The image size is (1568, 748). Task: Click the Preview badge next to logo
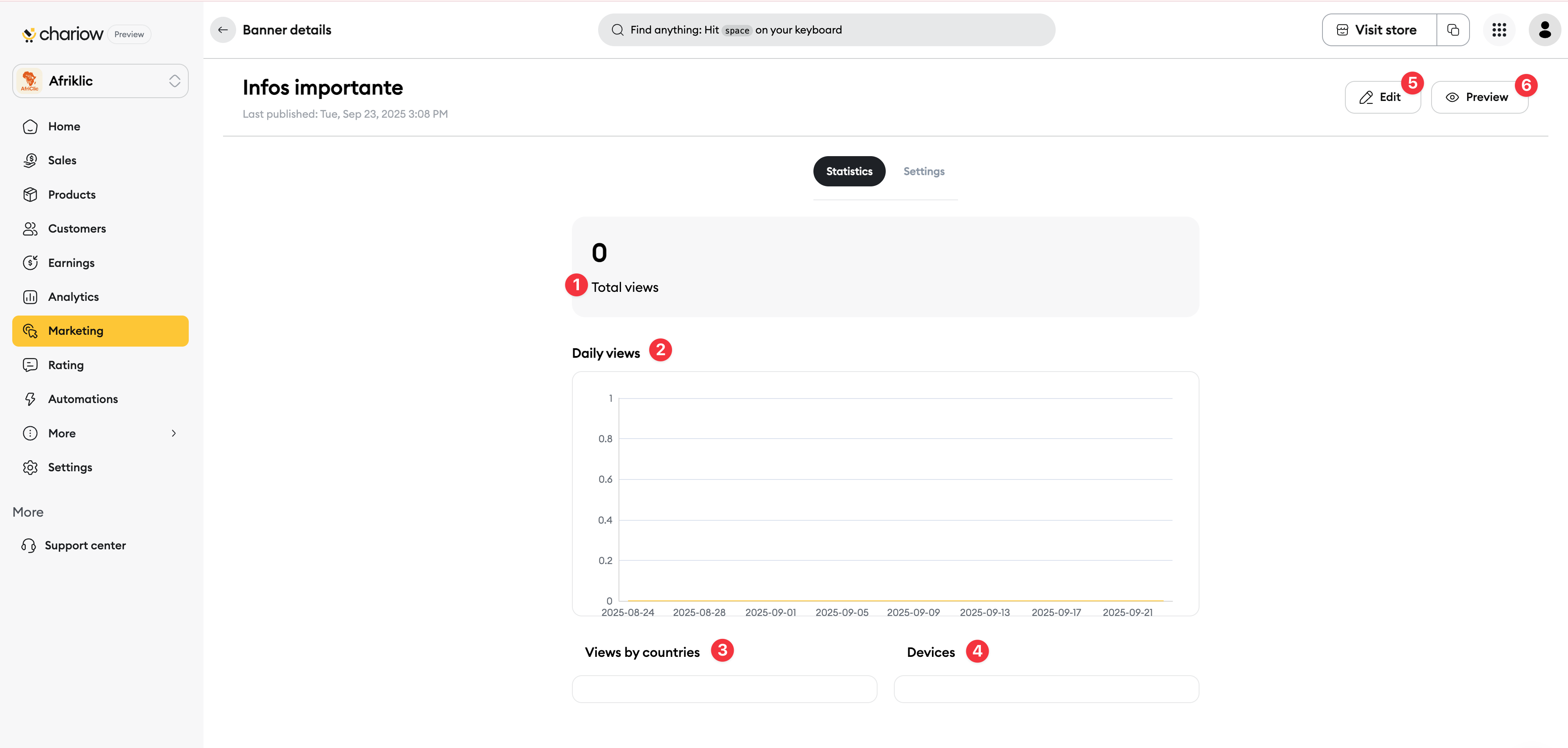(x=129, y=35)
